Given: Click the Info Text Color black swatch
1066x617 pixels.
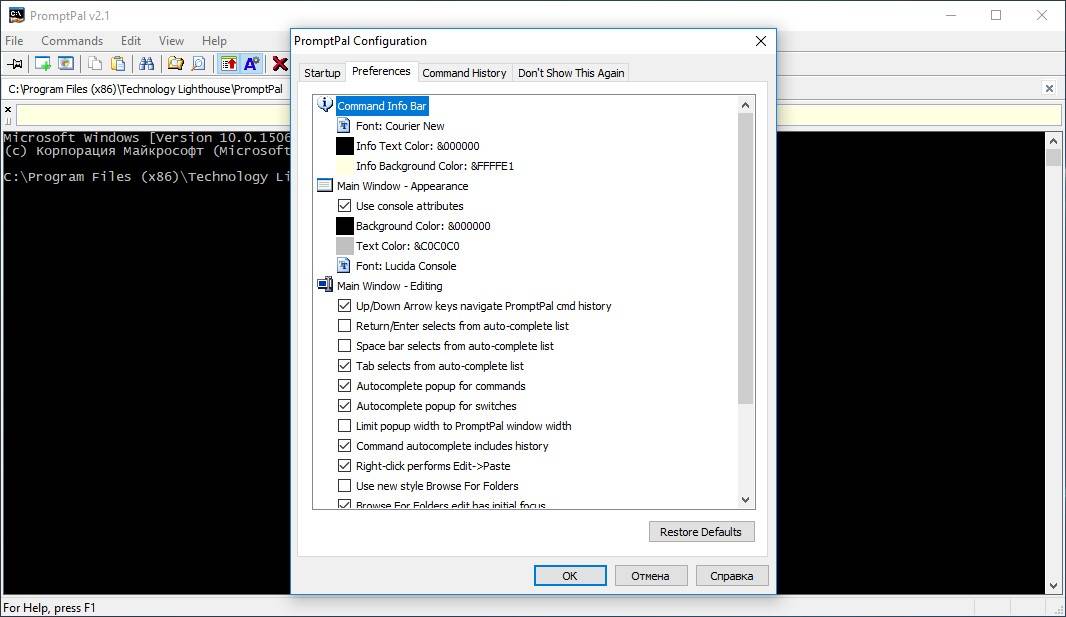Looking at the screenshot, I should coord(345,145).
